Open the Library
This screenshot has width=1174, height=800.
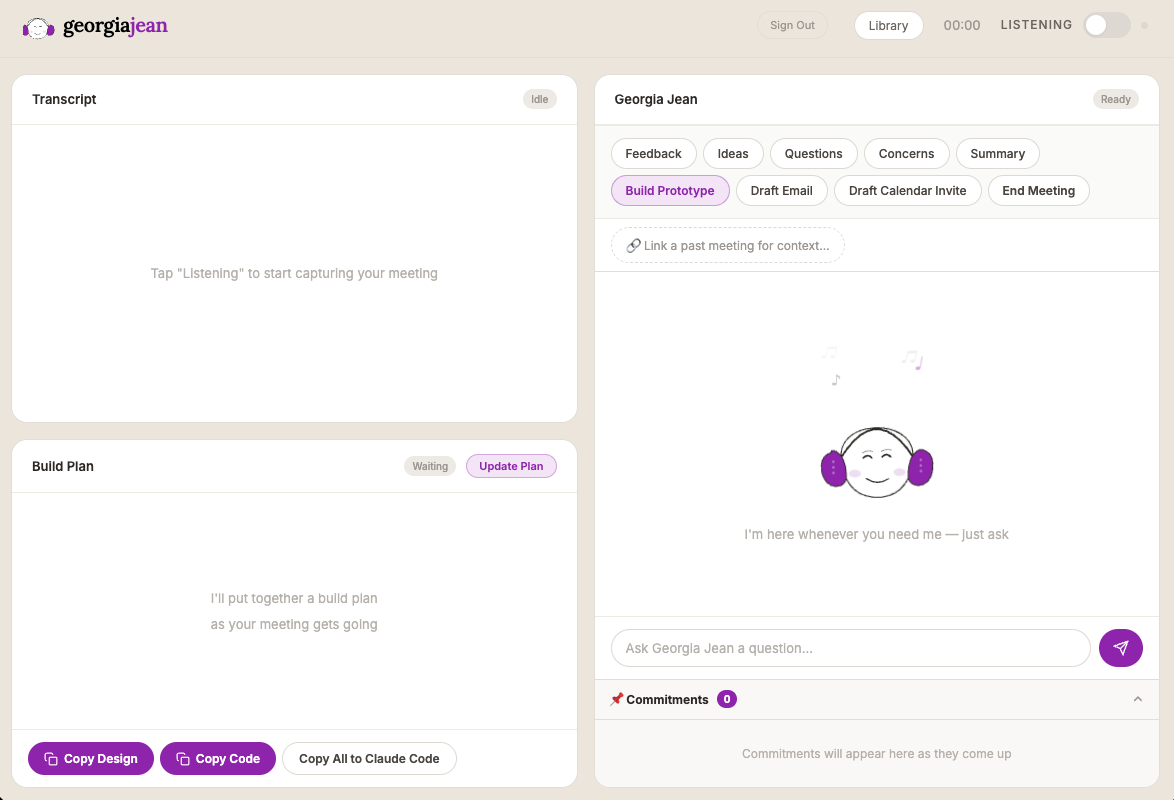tap(888, 25)
